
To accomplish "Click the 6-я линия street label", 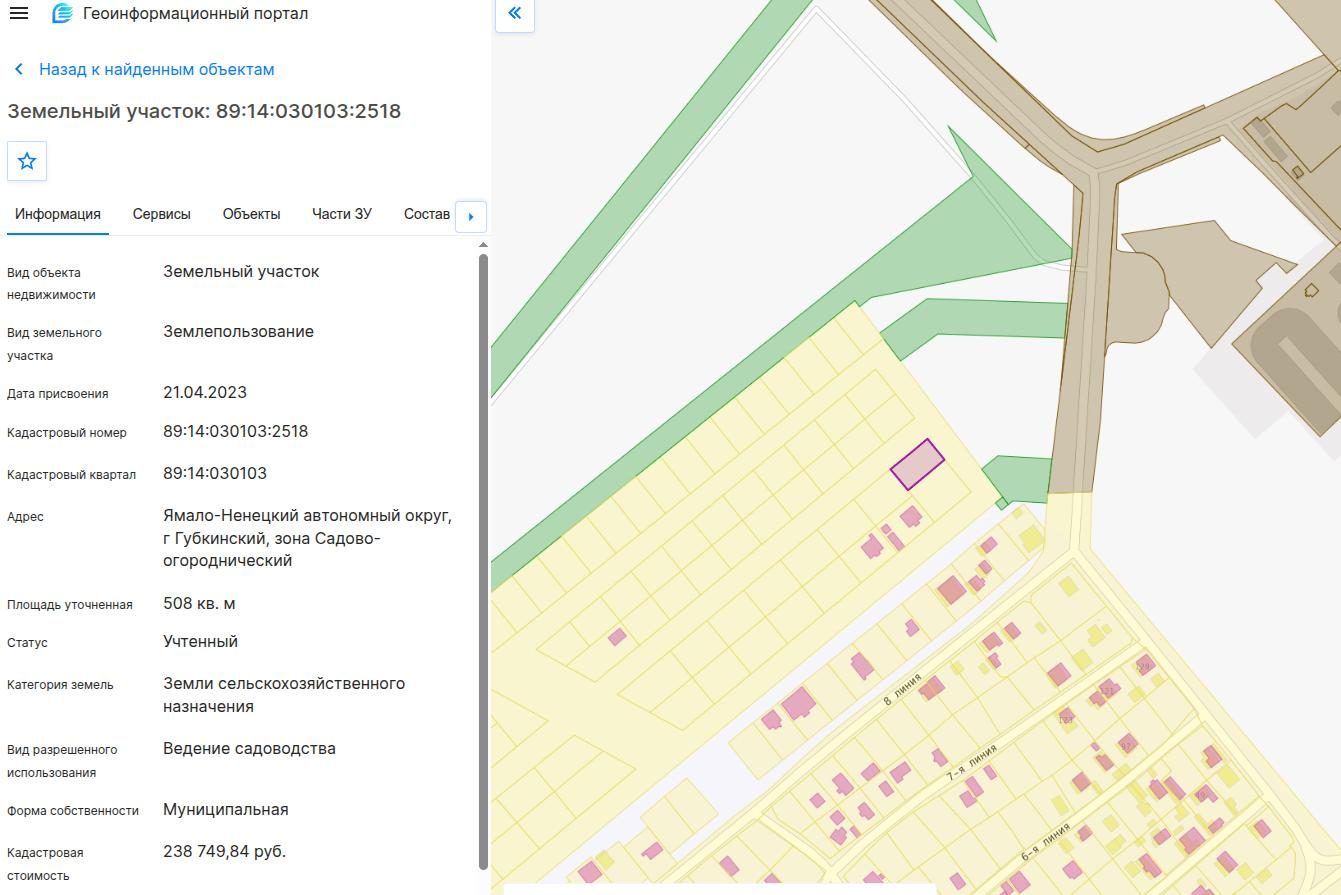I will pyautogui.click(x=1046, y=842).
